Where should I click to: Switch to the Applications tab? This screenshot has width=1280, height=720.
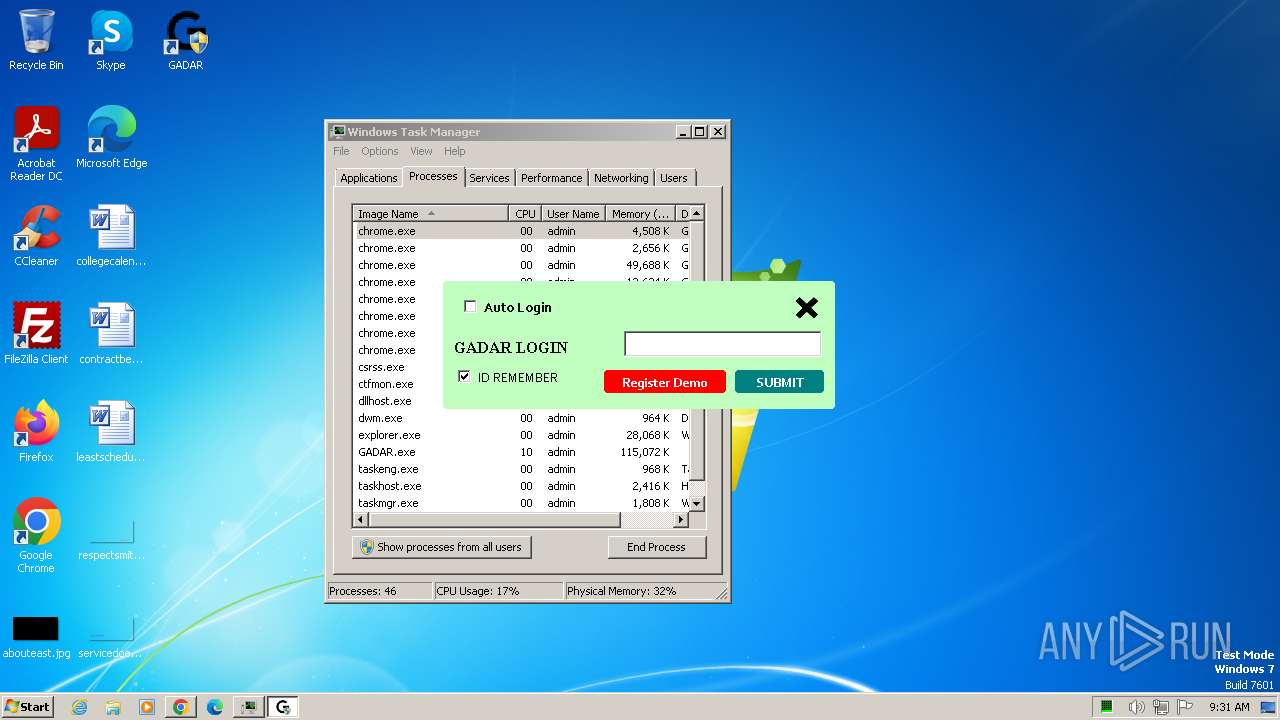click(x=369, y=178)
